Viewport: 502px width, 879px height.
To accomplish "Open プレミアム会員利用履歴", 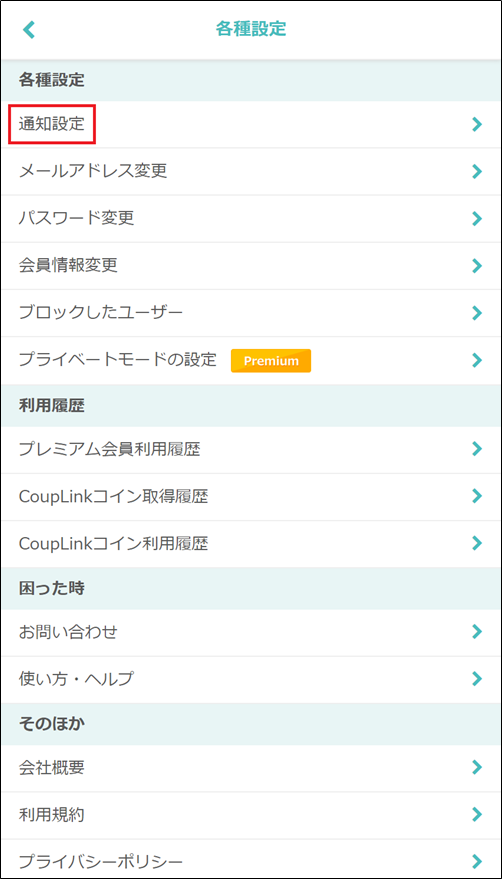I will tap(251, 449).
